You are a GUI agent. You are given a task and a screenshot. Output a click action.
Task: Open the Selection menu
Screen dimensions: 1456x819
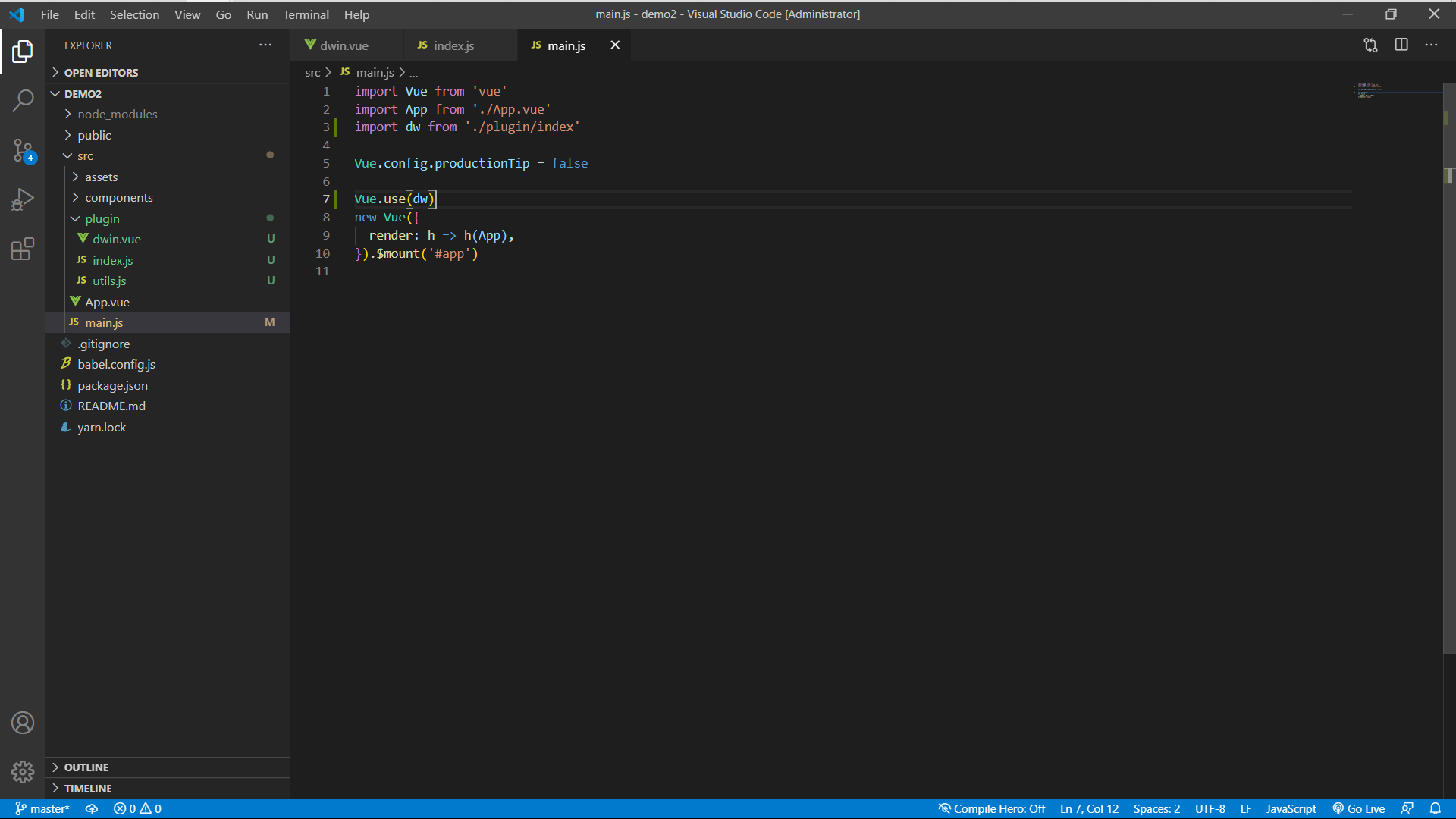134,14
